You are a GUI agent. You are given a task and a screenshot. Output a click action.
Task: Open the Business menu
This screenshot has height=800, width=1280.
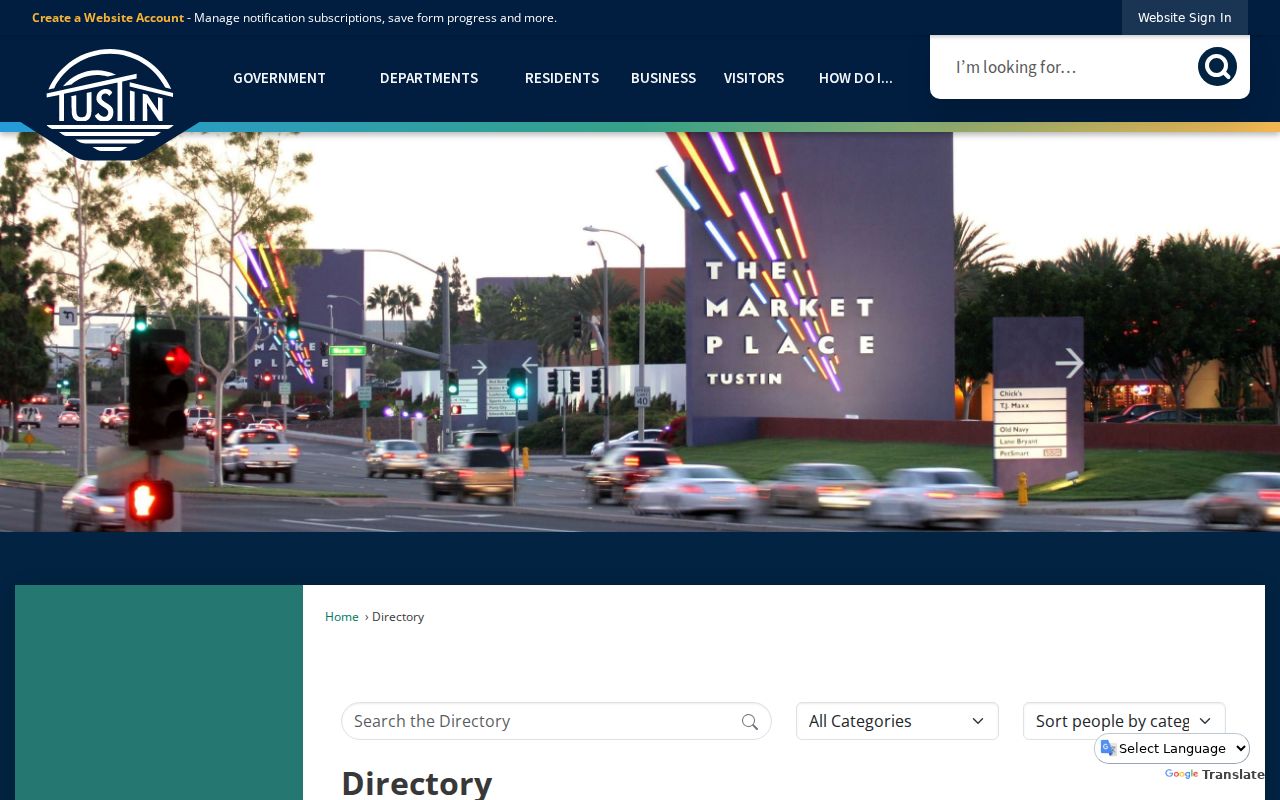pos(663,78)
